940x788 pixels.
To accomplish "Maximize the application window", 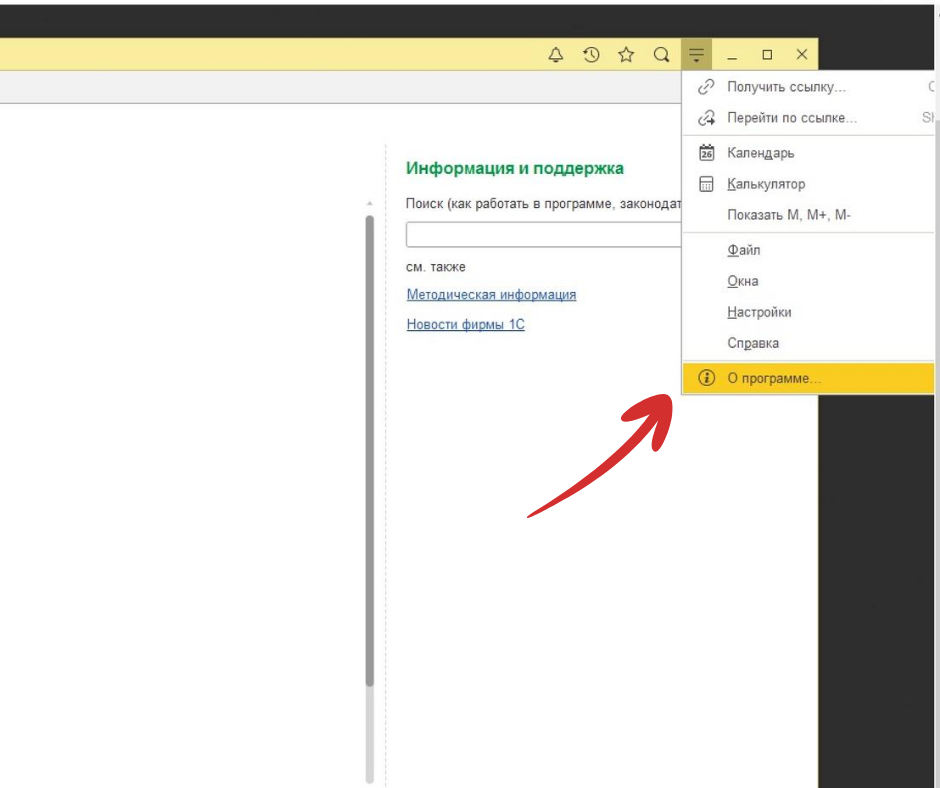I will point(767,55).
